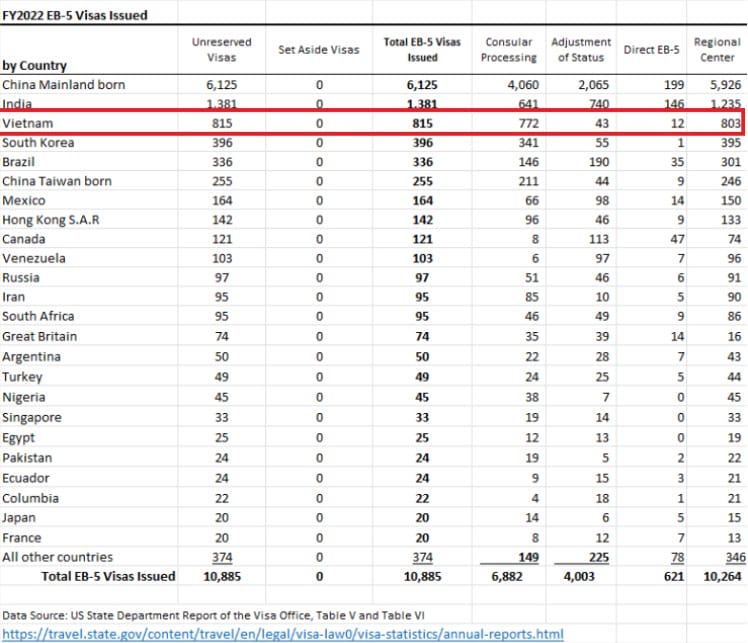Select the grand total 10,885 under Total EB-5

(422, 577)
